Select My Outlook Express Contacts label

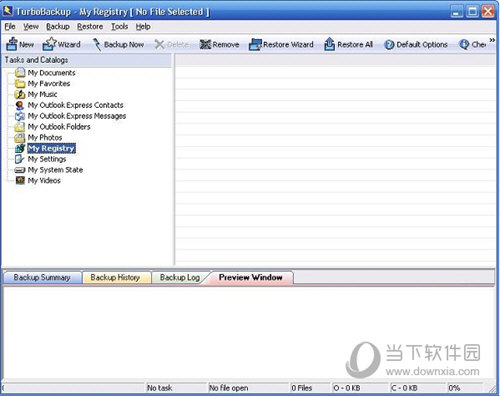[76, 105]
